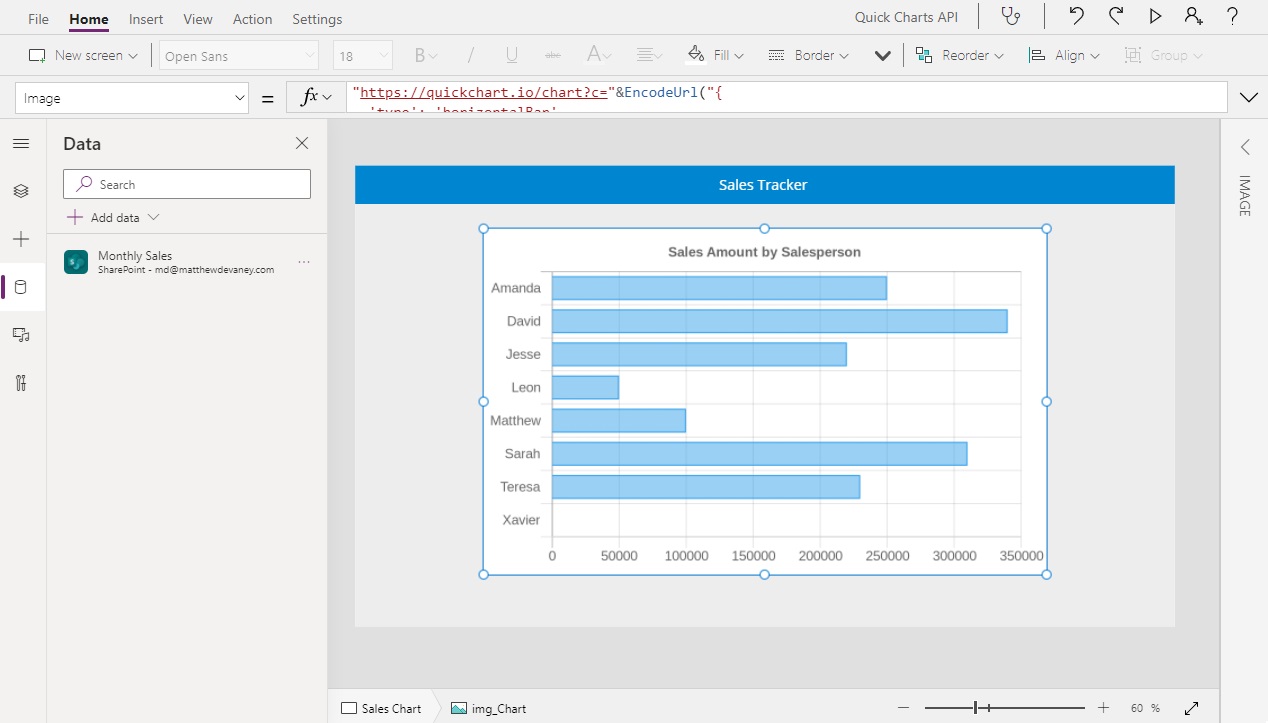
Task: Open the Border style dropdown
Action: tap(808, 55)
